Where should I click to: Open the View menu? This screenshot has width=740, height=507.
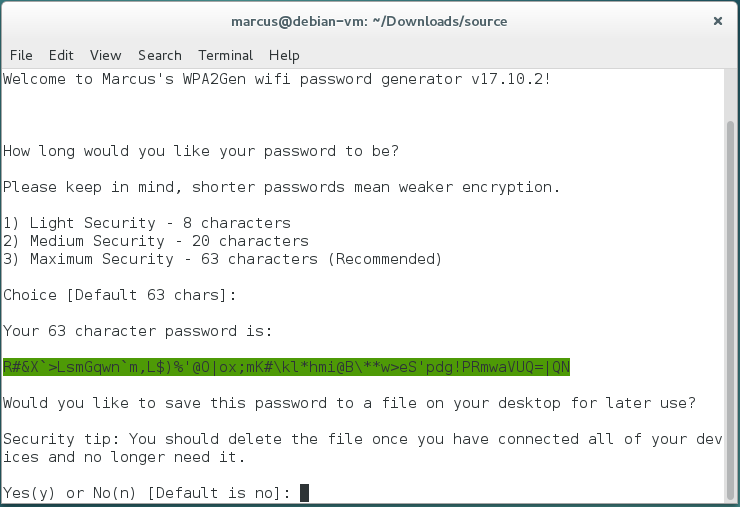pyautogui.click(x=105, y=55)
